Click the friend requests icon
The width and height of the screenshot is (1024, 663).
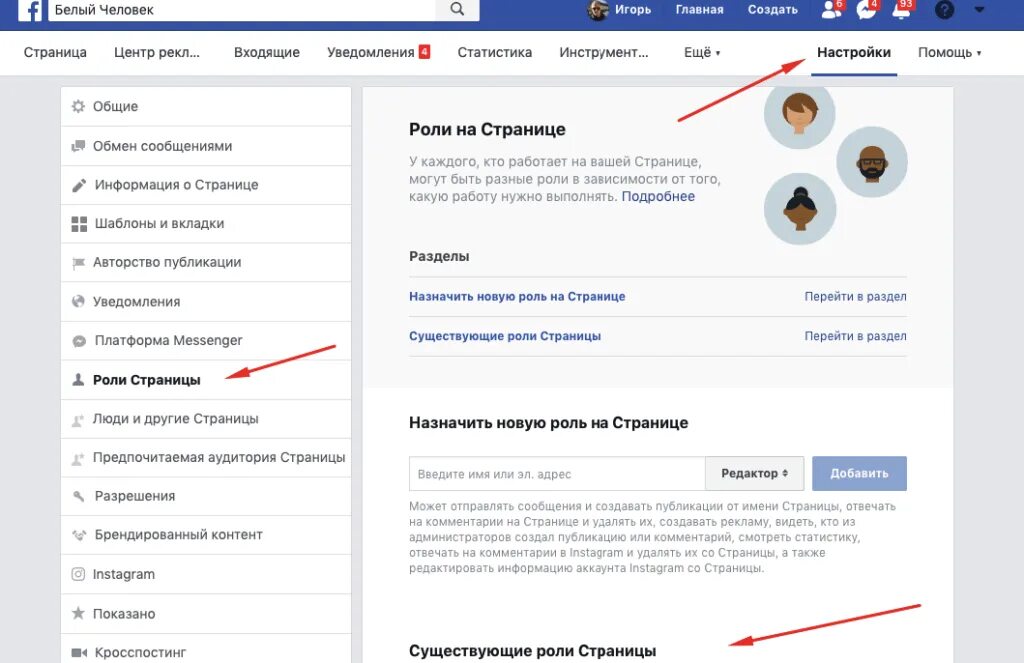pyautogui.click(x=829, y=11)
